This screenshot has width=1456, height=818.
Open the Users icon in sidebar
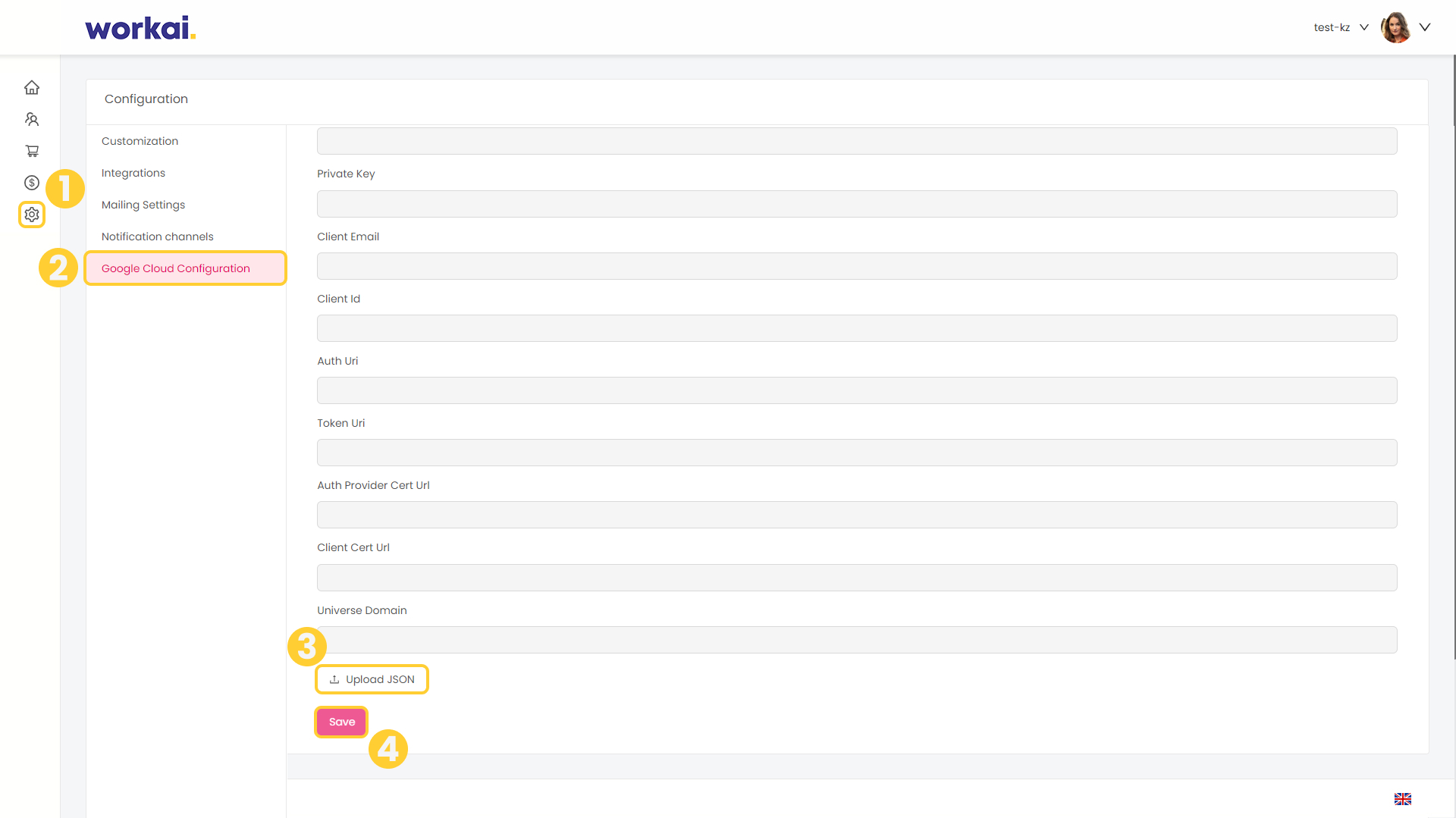pos(32,119)
